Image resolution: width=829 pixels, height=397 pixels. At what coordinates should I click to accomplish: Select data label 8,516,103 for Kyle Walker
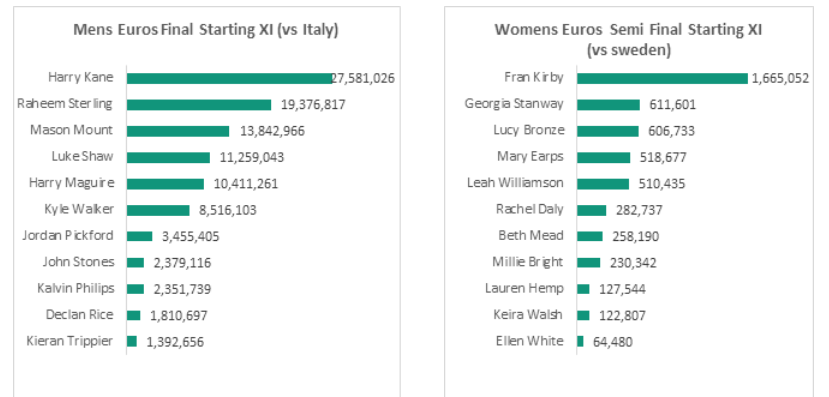coord(228,210)
